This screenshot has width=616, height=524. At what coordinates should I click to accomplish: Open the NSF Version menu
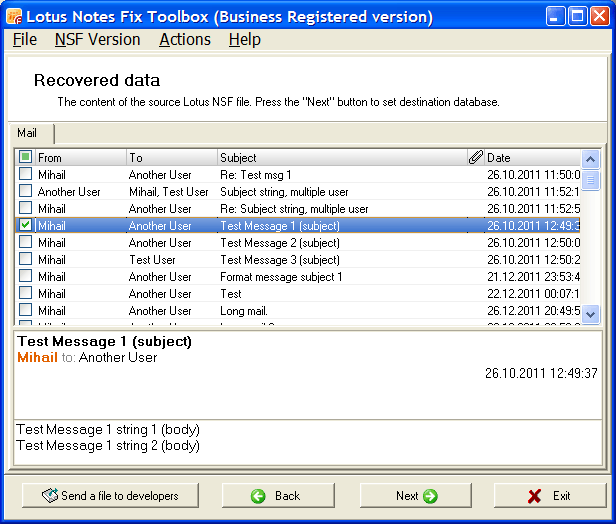pyautogui.click(x=97, y=40)
